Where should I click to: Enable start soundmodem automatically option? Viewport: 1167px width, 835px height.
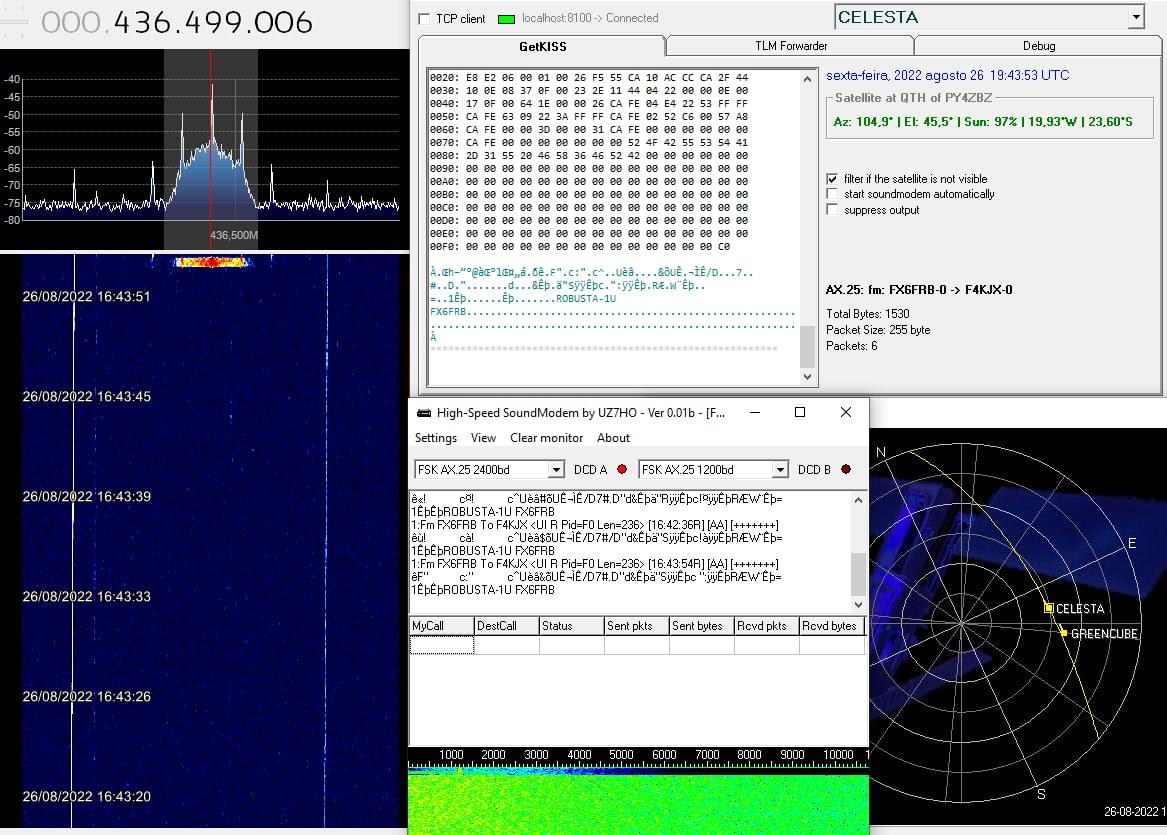tap(832, 194)
